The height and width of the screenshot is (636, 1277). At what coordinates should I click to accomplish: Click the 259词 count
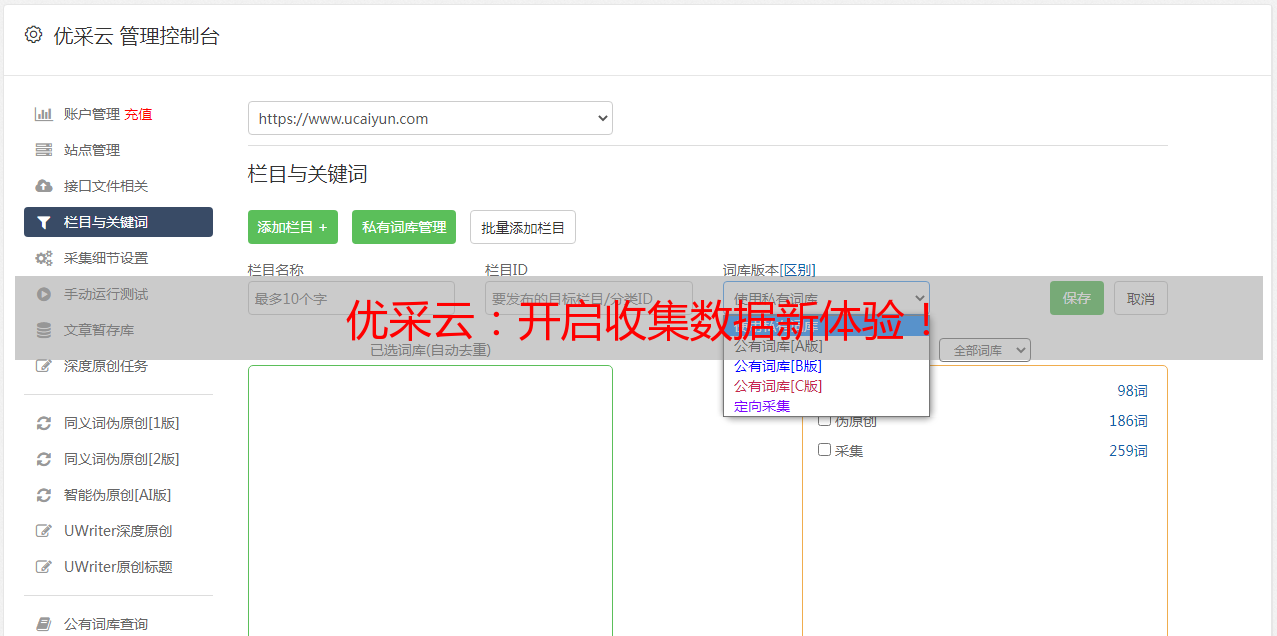coord(1128,451)
